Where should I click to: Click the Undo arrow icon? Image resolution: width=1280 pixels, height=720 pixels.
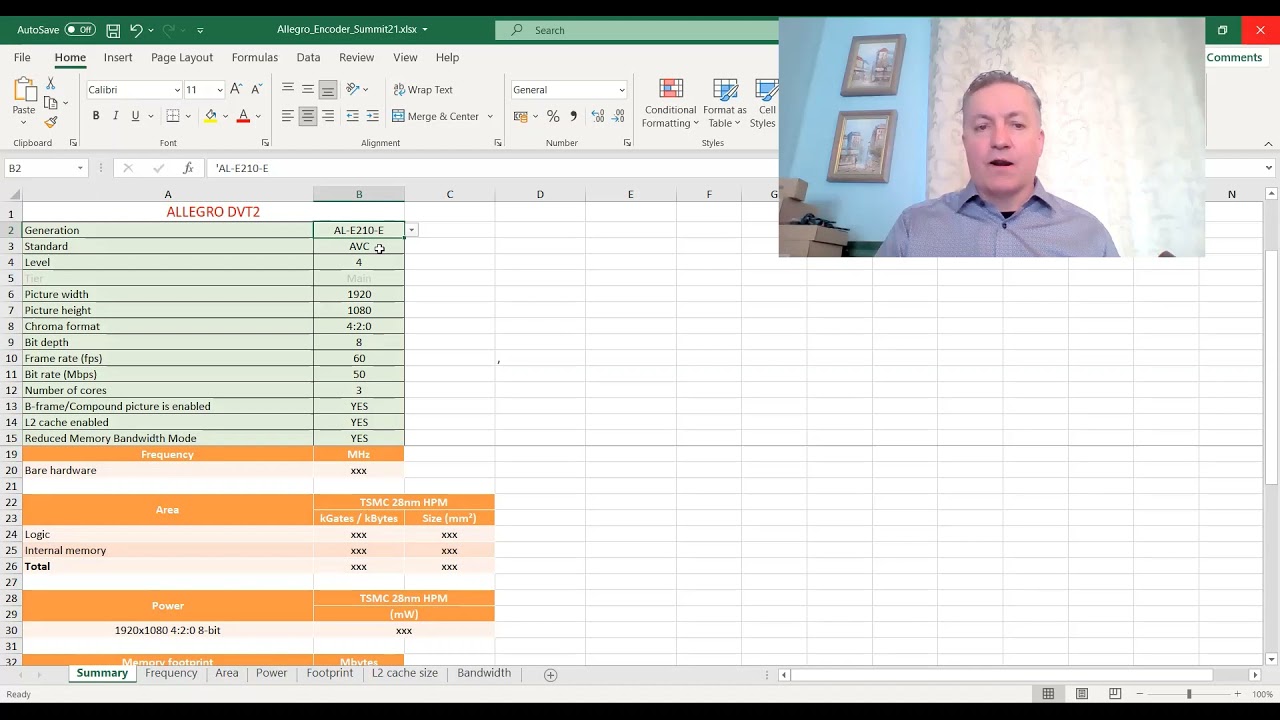(136, 30)
